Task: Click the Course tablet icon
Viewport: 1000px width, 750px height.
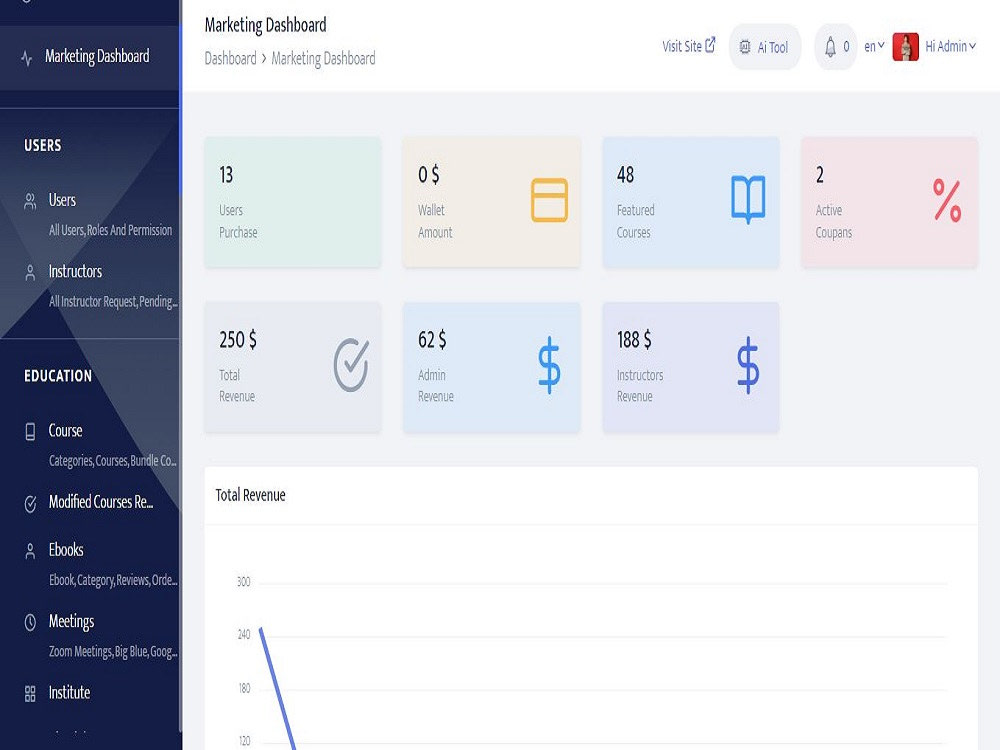Action: 30,432
